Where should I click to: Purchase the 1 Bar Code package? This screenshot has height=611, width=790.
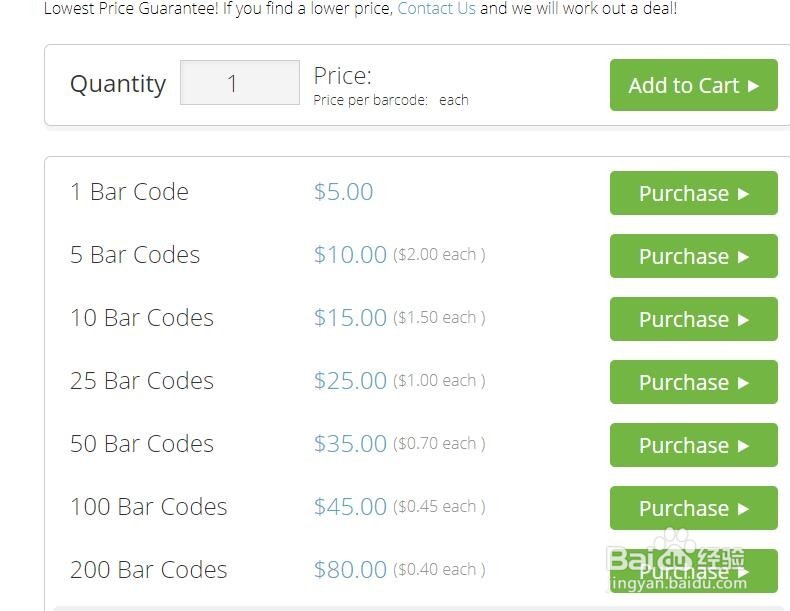click(x=693, y=193)
